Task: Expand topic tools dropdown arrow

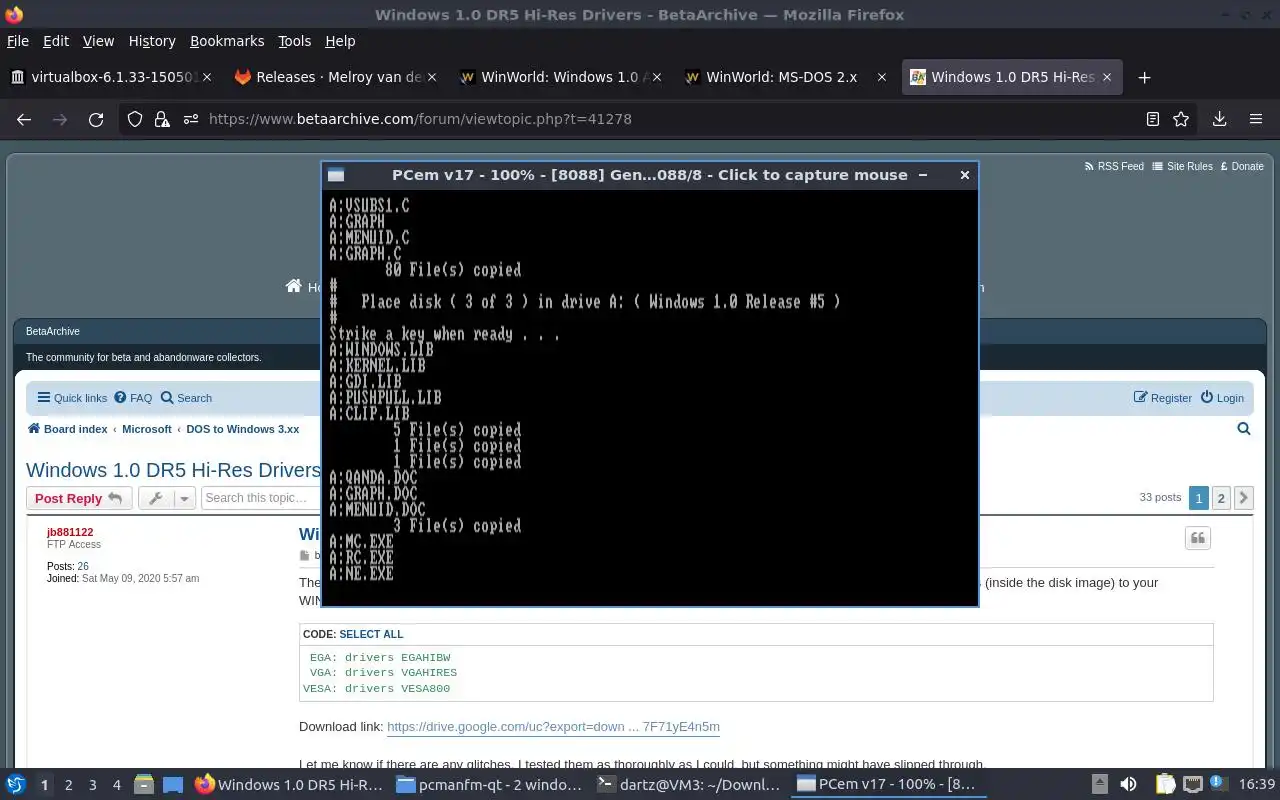Action: 184,498
